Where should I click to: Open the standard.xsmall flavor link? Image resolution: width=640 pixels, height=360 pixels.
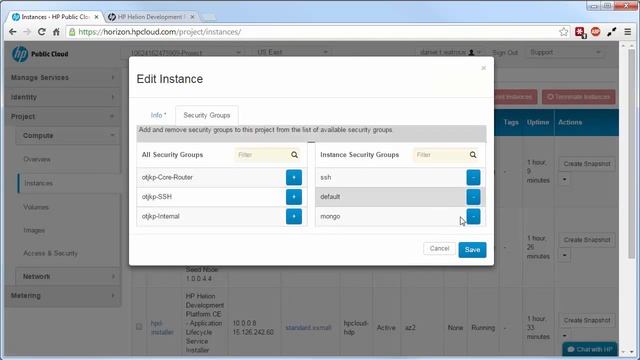click(308, 328)
